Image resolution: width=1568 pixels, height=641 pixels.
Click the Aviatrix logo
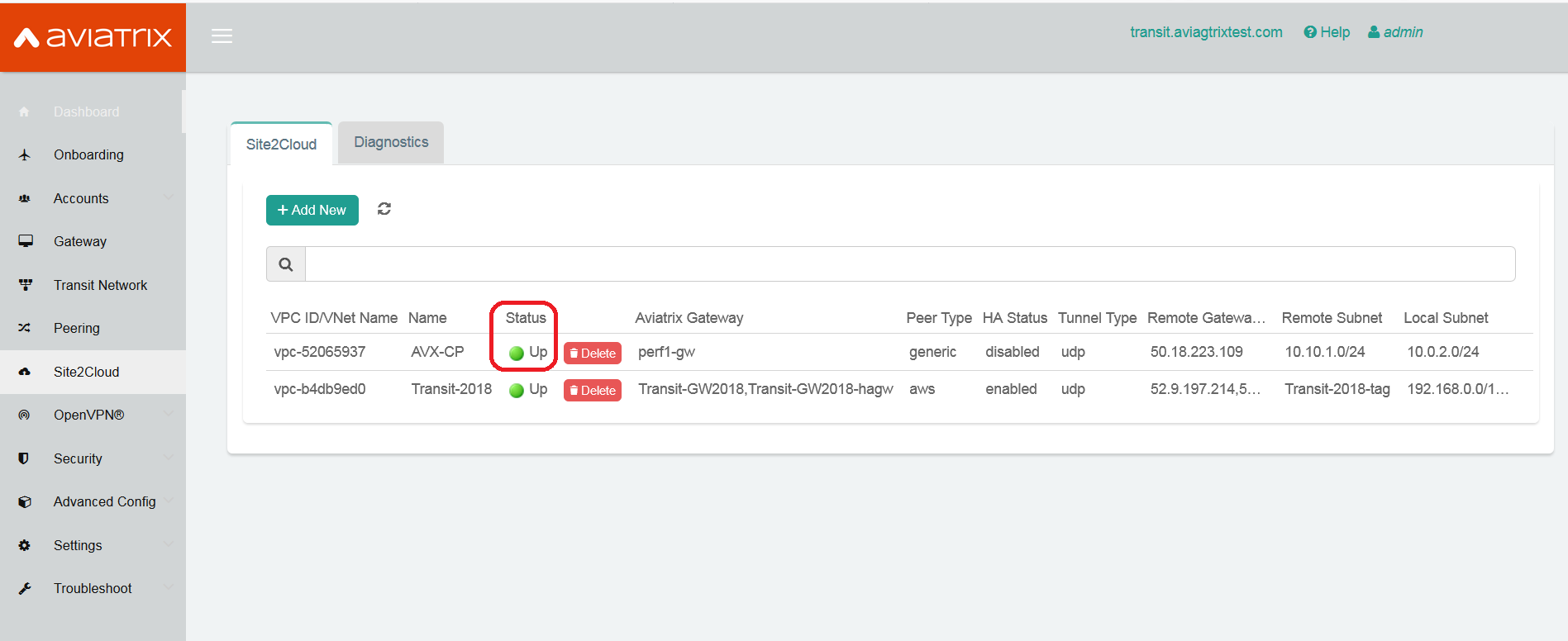93,37
